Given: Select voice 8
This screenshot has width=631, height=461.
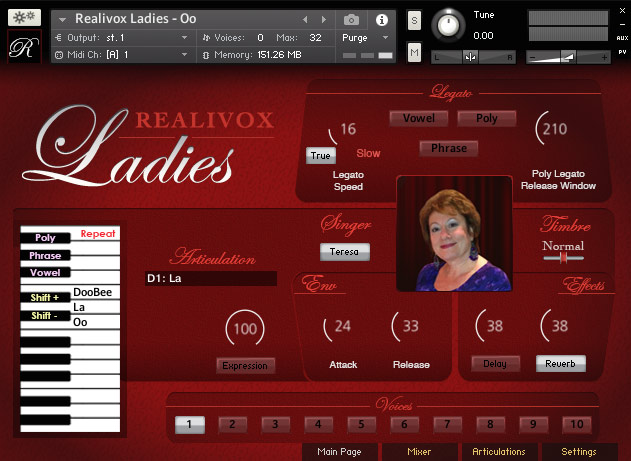Looking at the screenshot, I should coord(491,424).
